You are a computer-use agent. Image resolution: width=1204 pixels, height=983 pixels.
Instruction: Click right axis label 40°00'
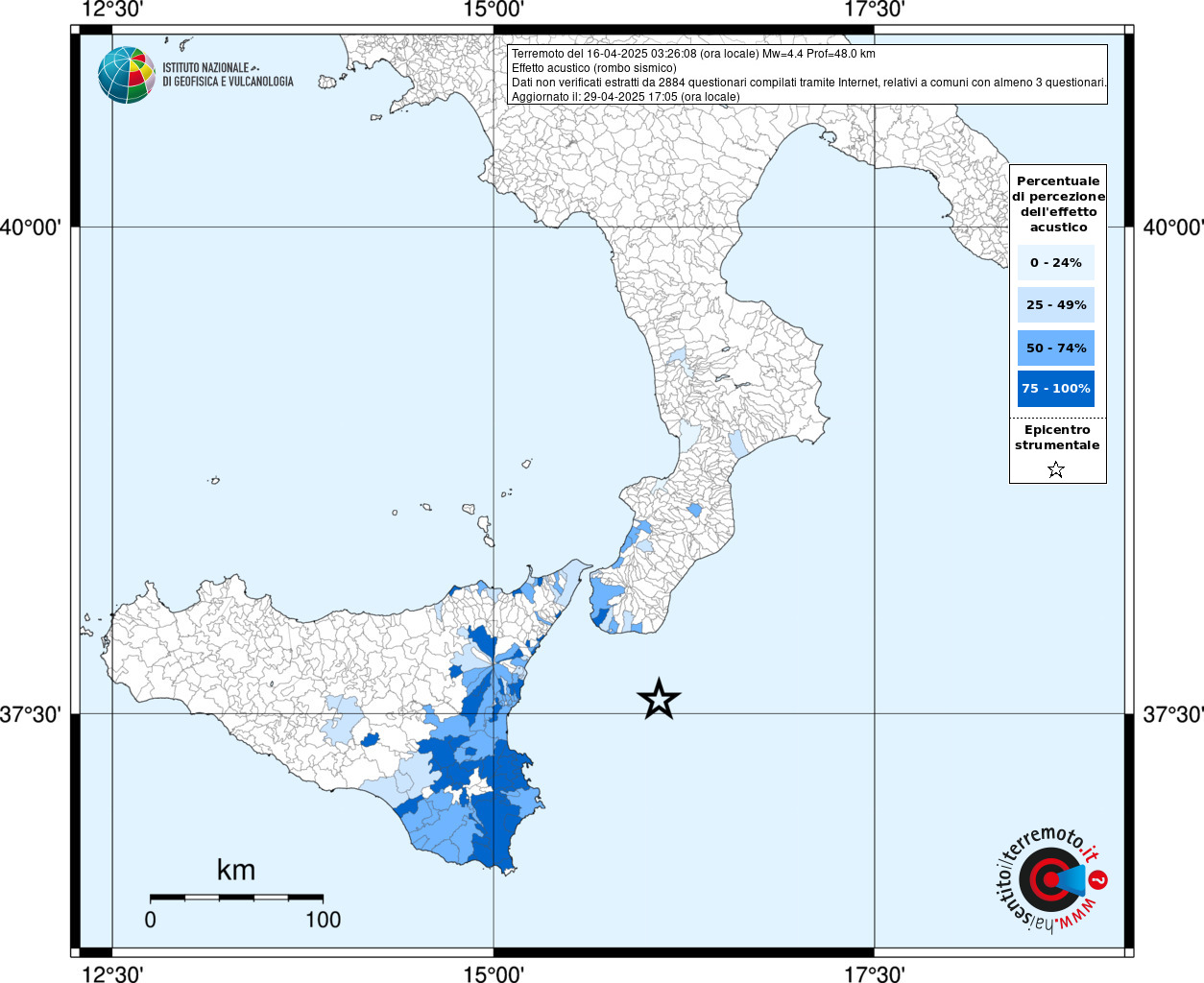[x=1172, y=228]
